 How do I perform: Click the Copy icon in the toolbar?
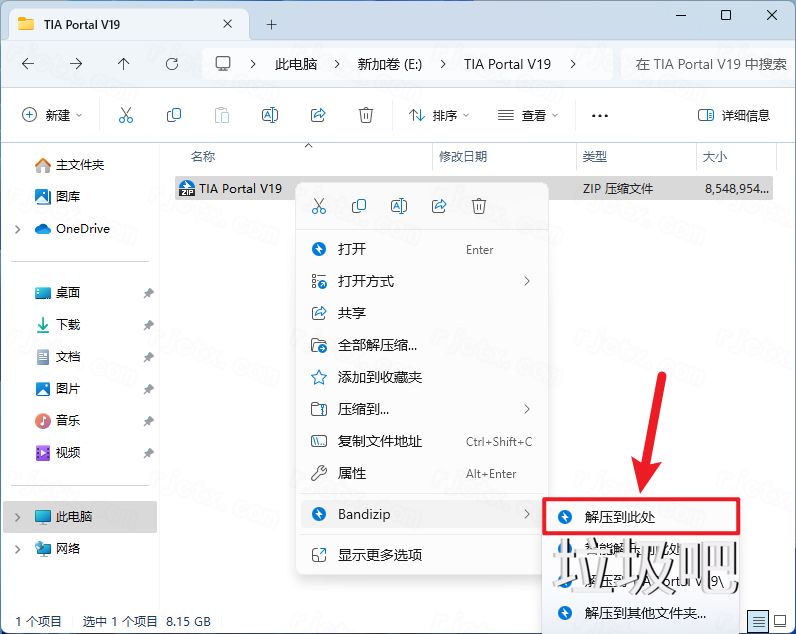coord(174,115)
